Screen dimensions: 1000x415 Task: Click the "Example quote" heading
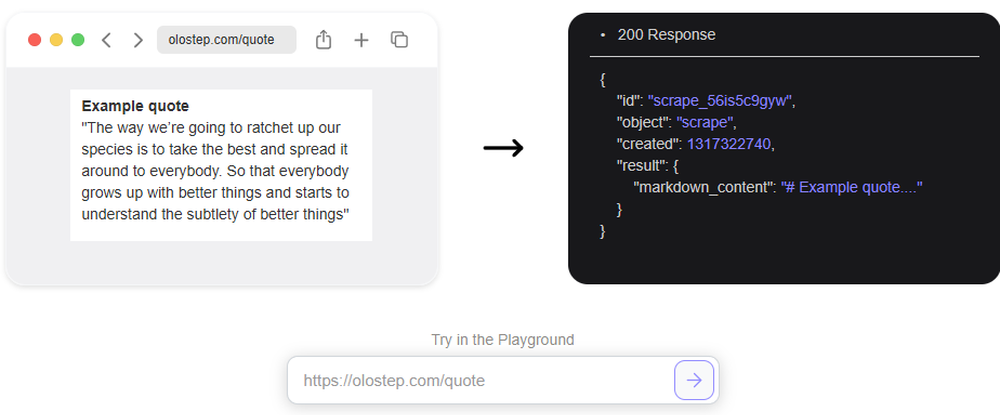pyautogui.click(x=135, y=106)
